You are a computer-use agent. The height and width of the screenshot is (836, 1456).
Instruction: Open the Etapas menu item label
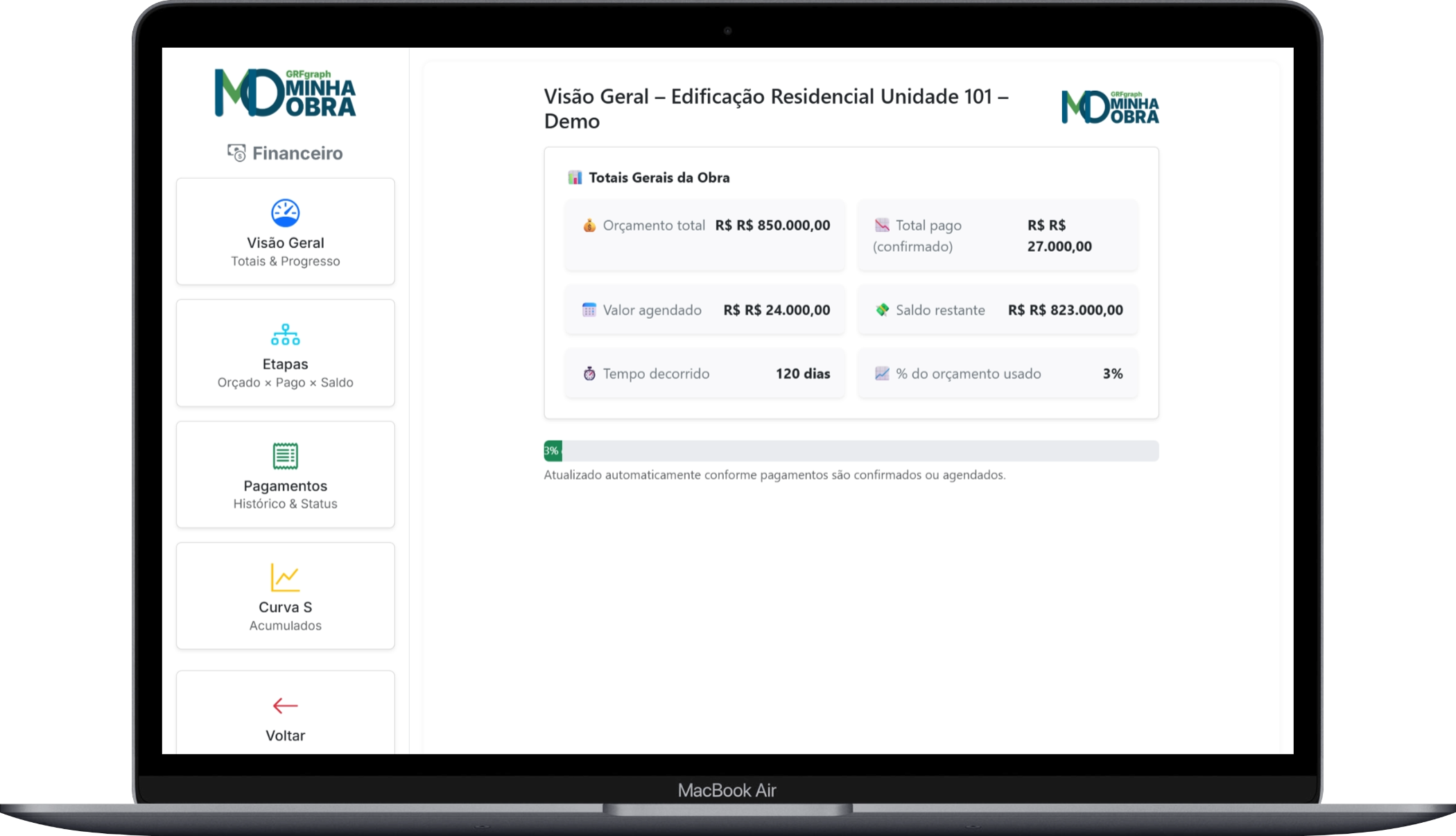(x=285, y=364)
